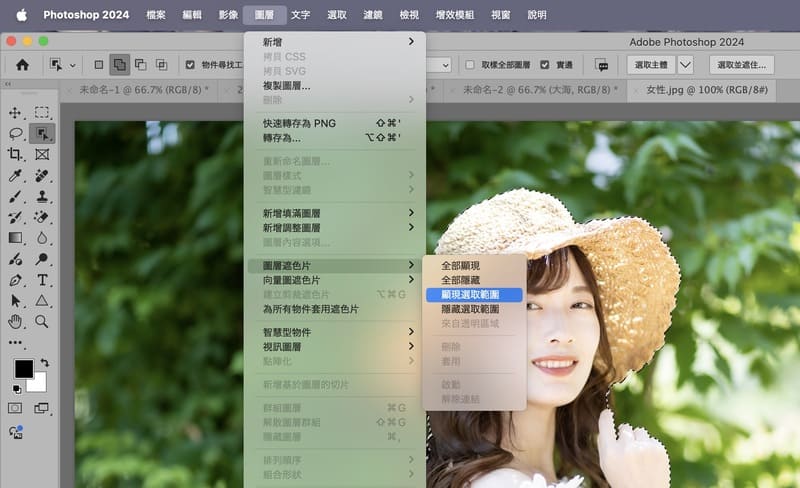Click the selection feedback speech-bubble icon
Image resolution: width=800 pixels, height=488 pixels.
[x=602, y=65]
